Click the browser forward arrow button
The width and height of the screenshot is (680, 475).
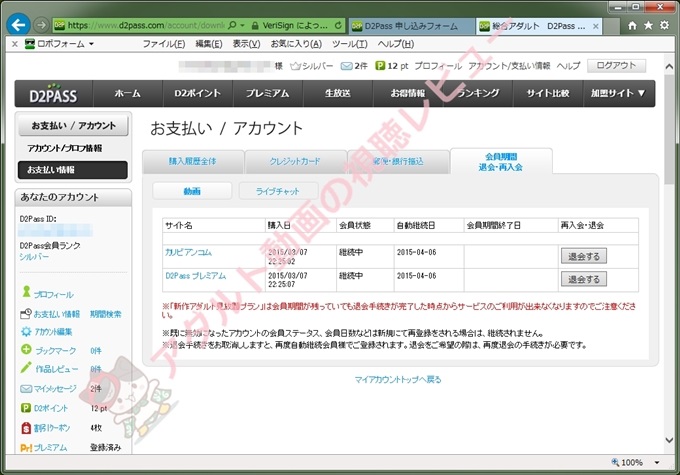41,25
